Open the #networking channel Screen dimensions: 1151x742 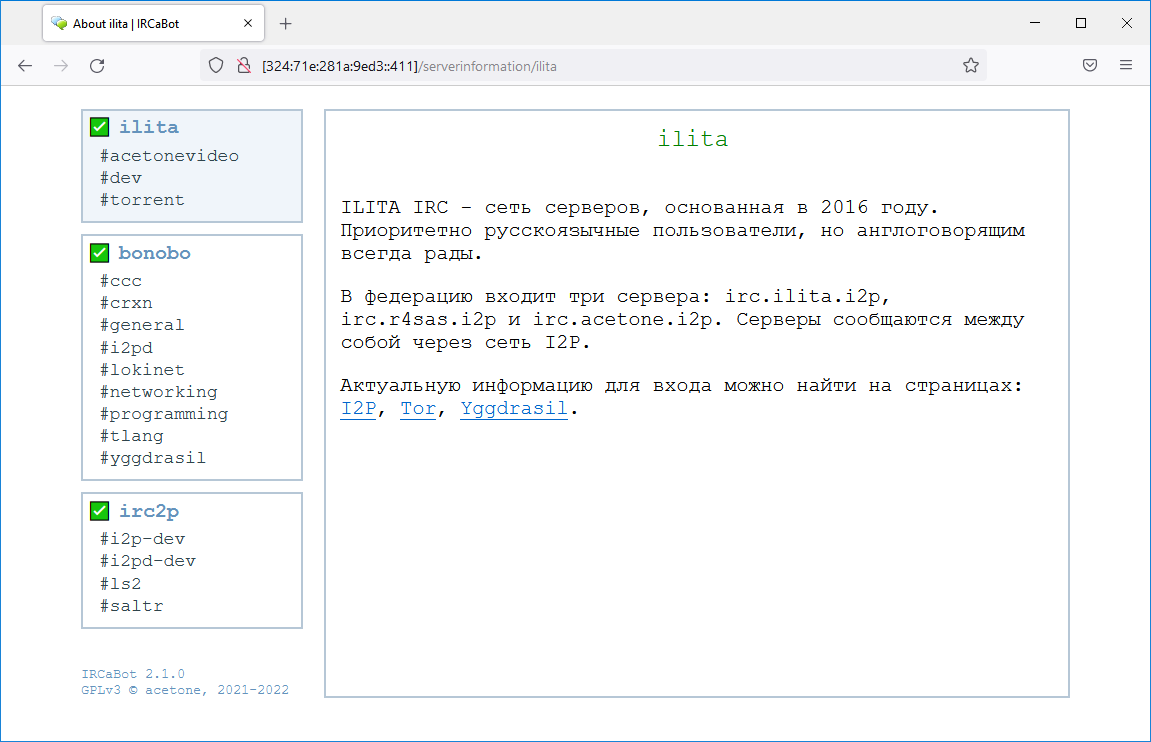point(159,391)
